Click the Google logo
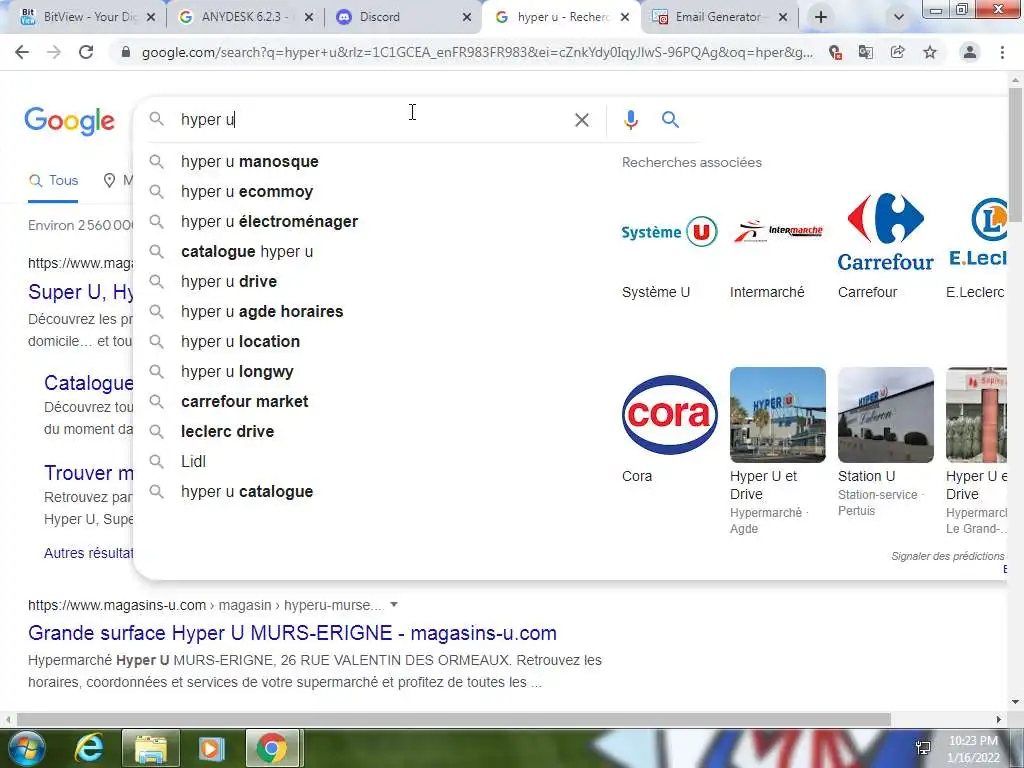Viewport: 1024px width, 768px height. (x=69, y=121)
